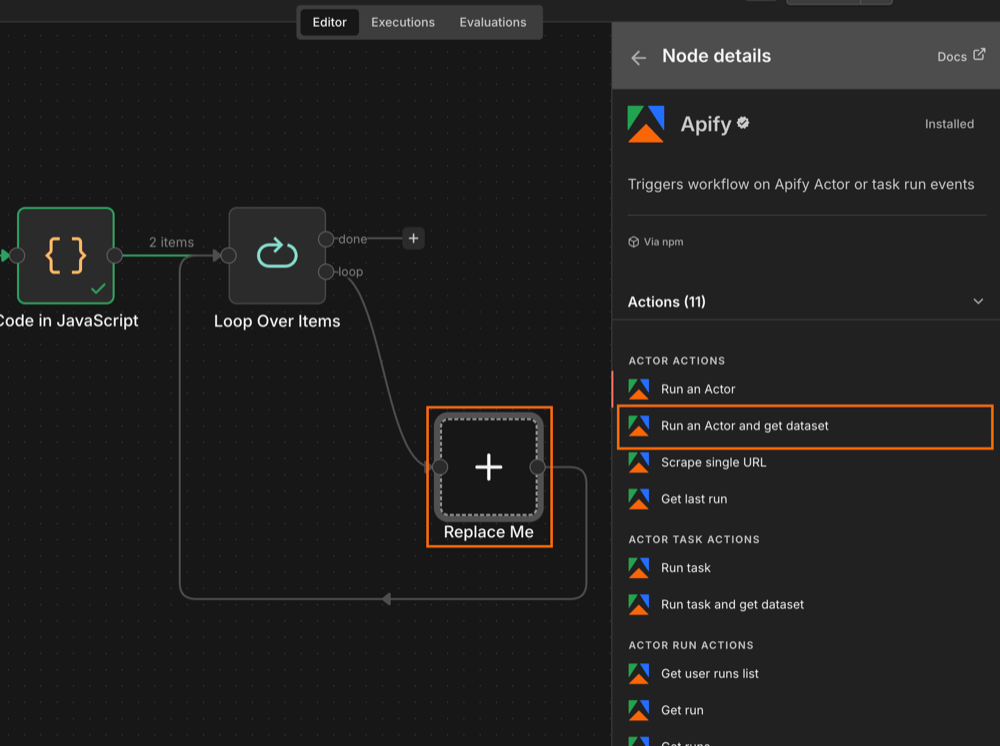The image size is (1000, 746).
Task: Switch to the Executions tab
Action: (x=403, y=21)
